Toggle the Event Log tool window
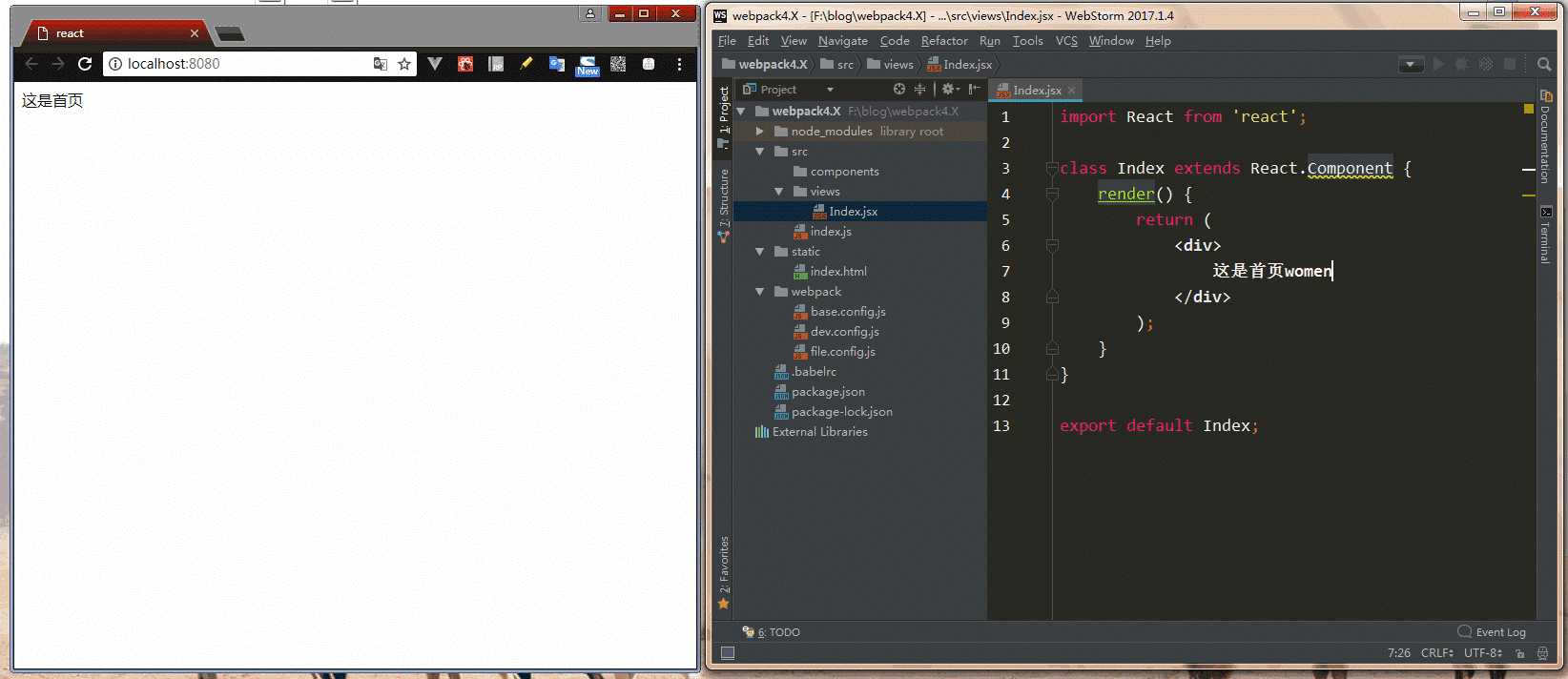This screenshot has width=1568, height=679. [1492, 632]
